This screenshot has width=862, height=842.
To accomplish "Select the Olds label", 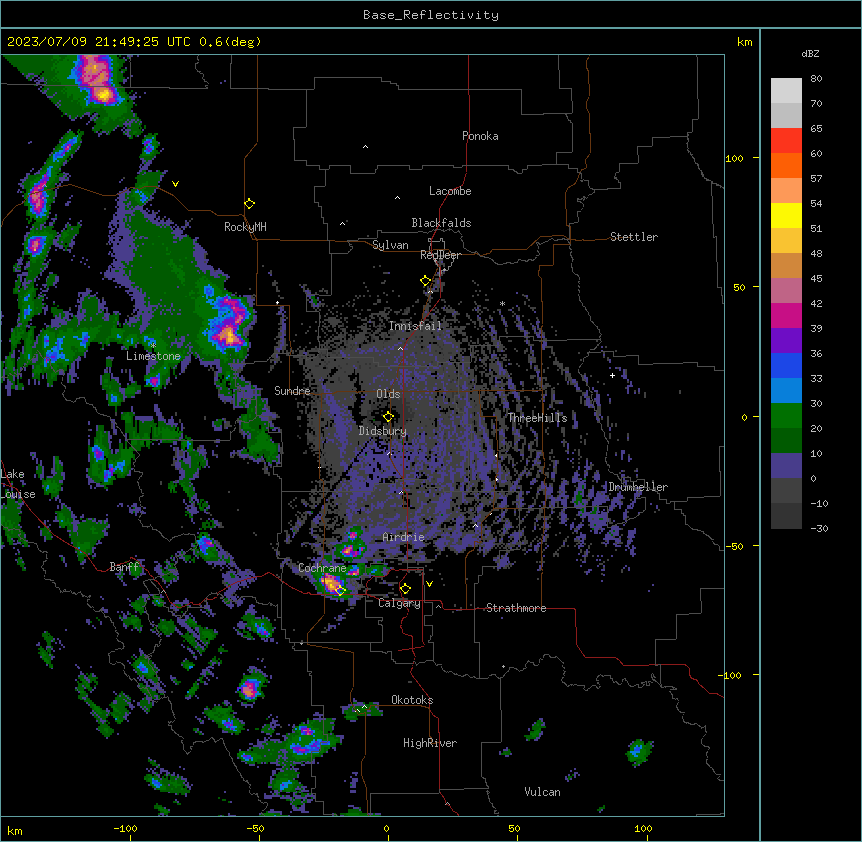I will click(388, 394).
